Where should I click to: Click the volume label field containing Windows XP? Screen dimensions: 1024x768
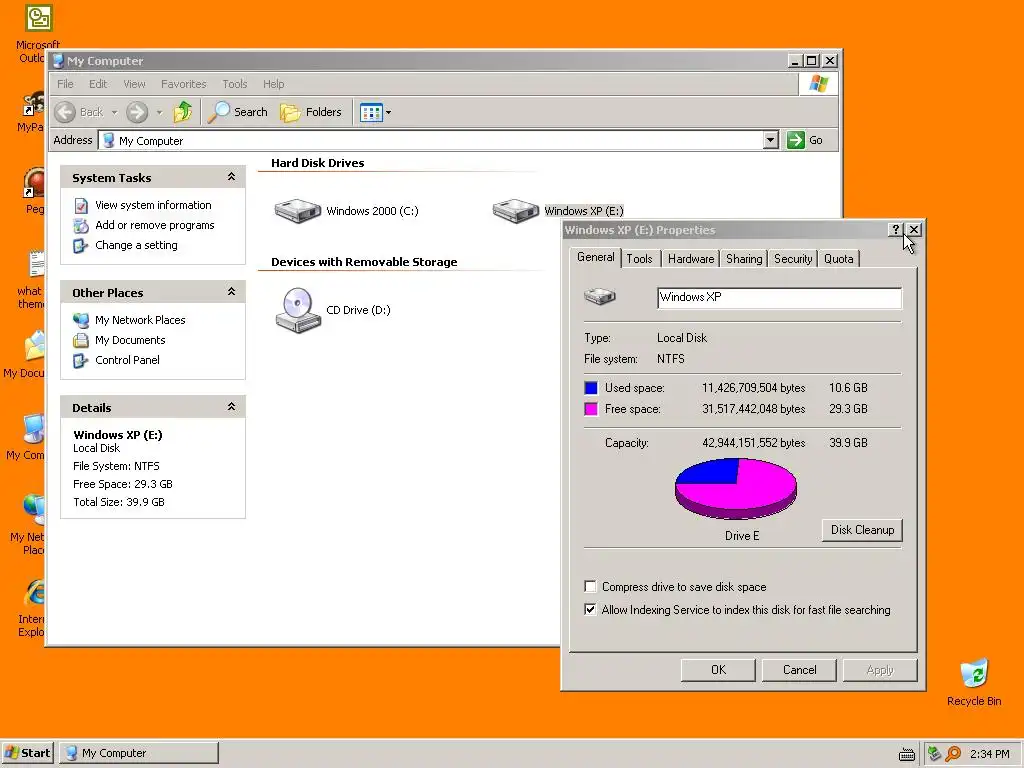coord(779,297)
